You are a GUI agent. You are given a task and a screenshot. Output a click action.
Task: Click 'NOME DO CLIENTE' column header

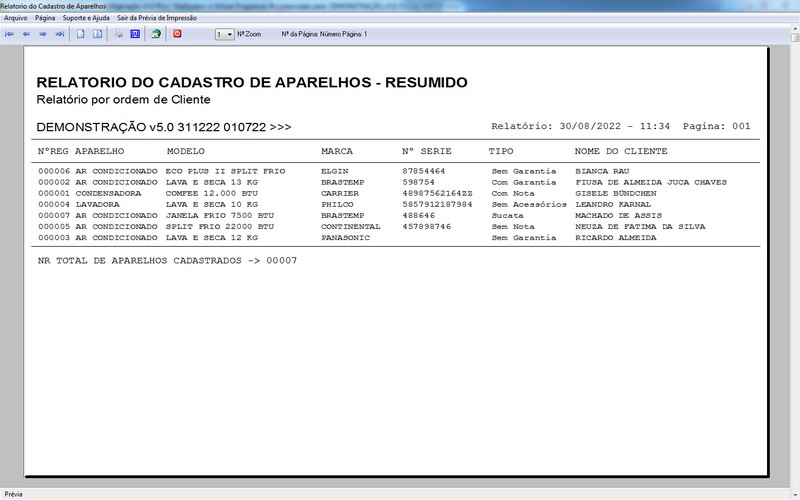pyautogui.click(x=621, y=152)
